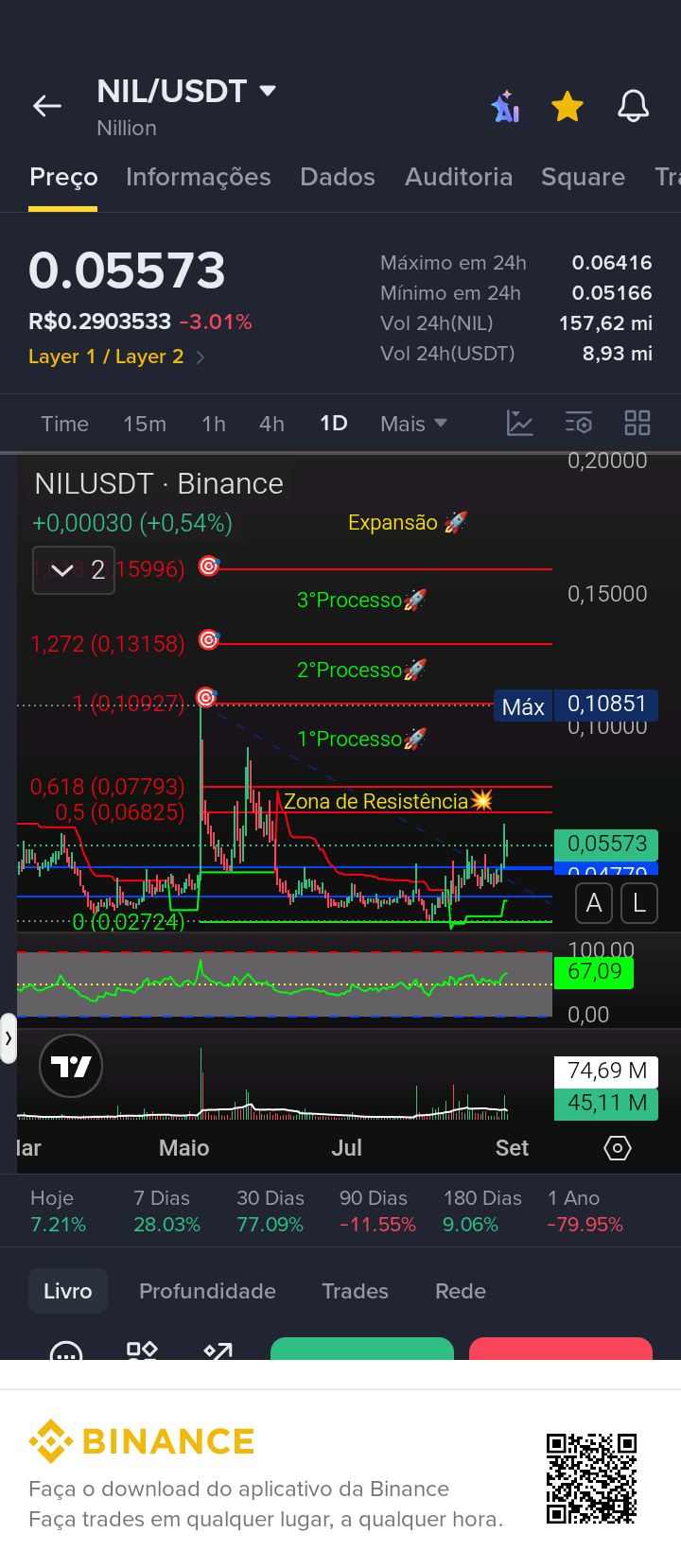
Task: Switch to the Livro tab
Action: [x=68, y=1291]
